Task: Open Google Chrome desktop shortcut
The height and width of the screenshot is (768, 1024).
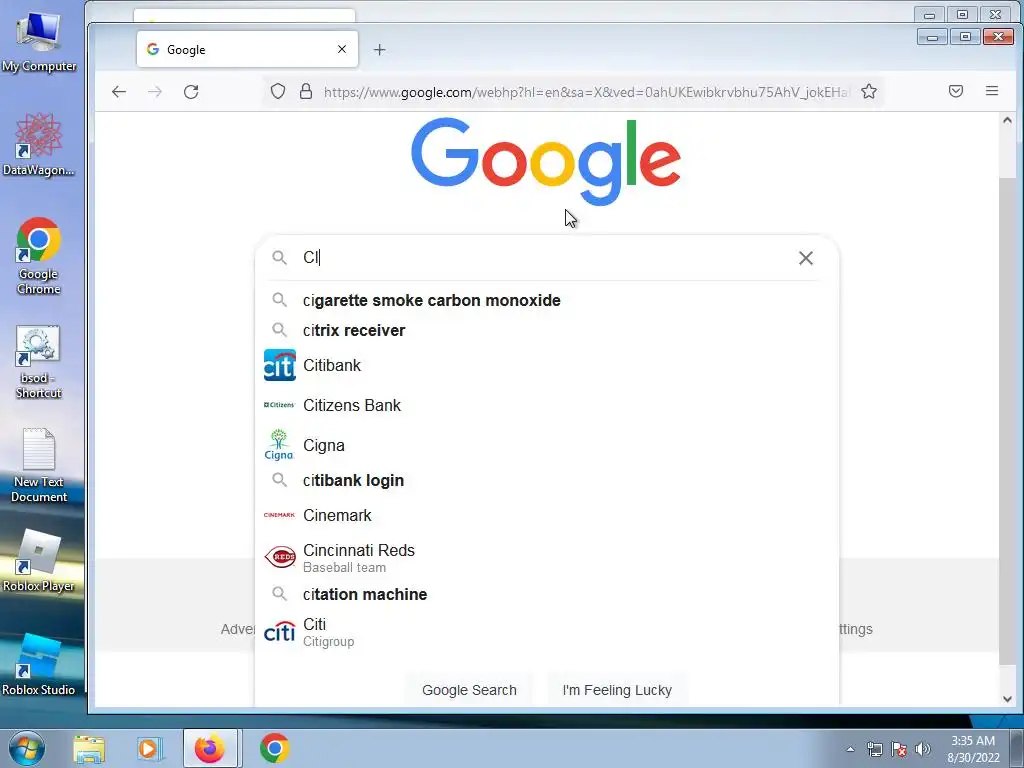Action: pos(39,256)
